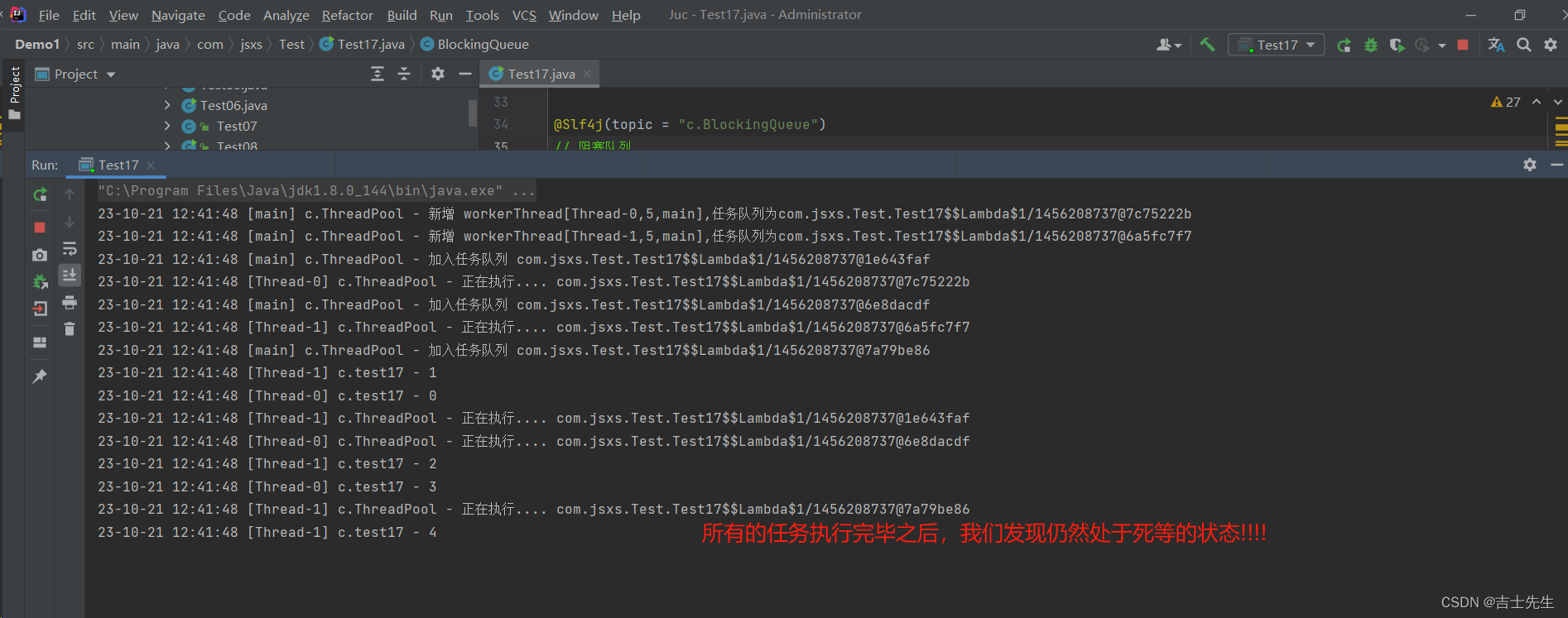Screen dimensions: 1568x618
Task: Move down the stack trace arrow
Action: pos(70,222)
